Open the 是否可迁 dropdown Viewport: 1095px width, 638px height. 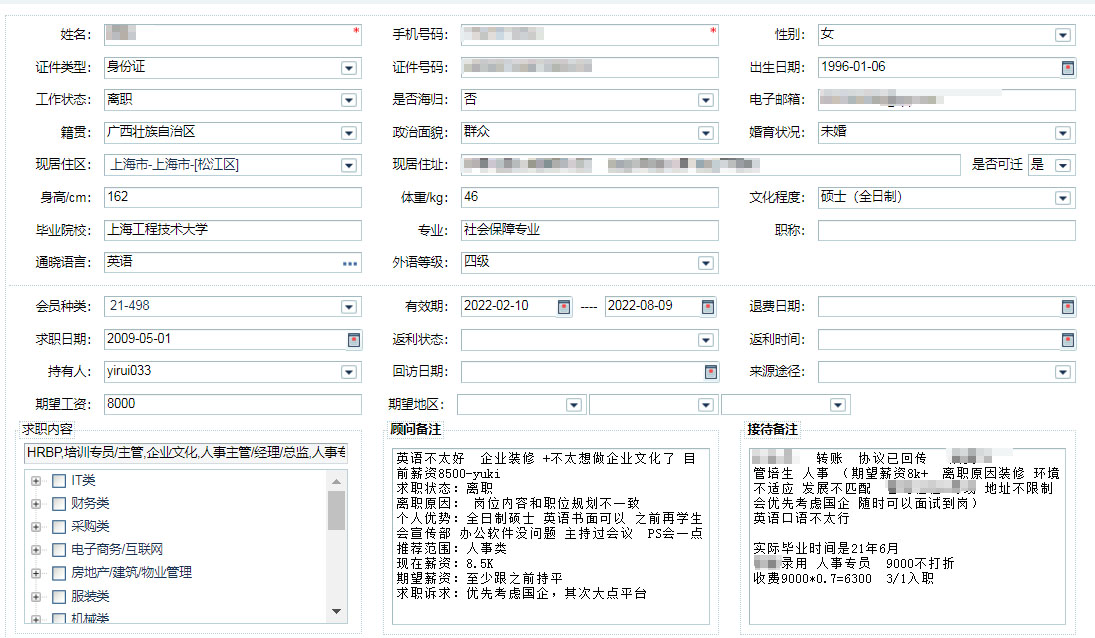pyautogui.click(x=1063, y=165)
